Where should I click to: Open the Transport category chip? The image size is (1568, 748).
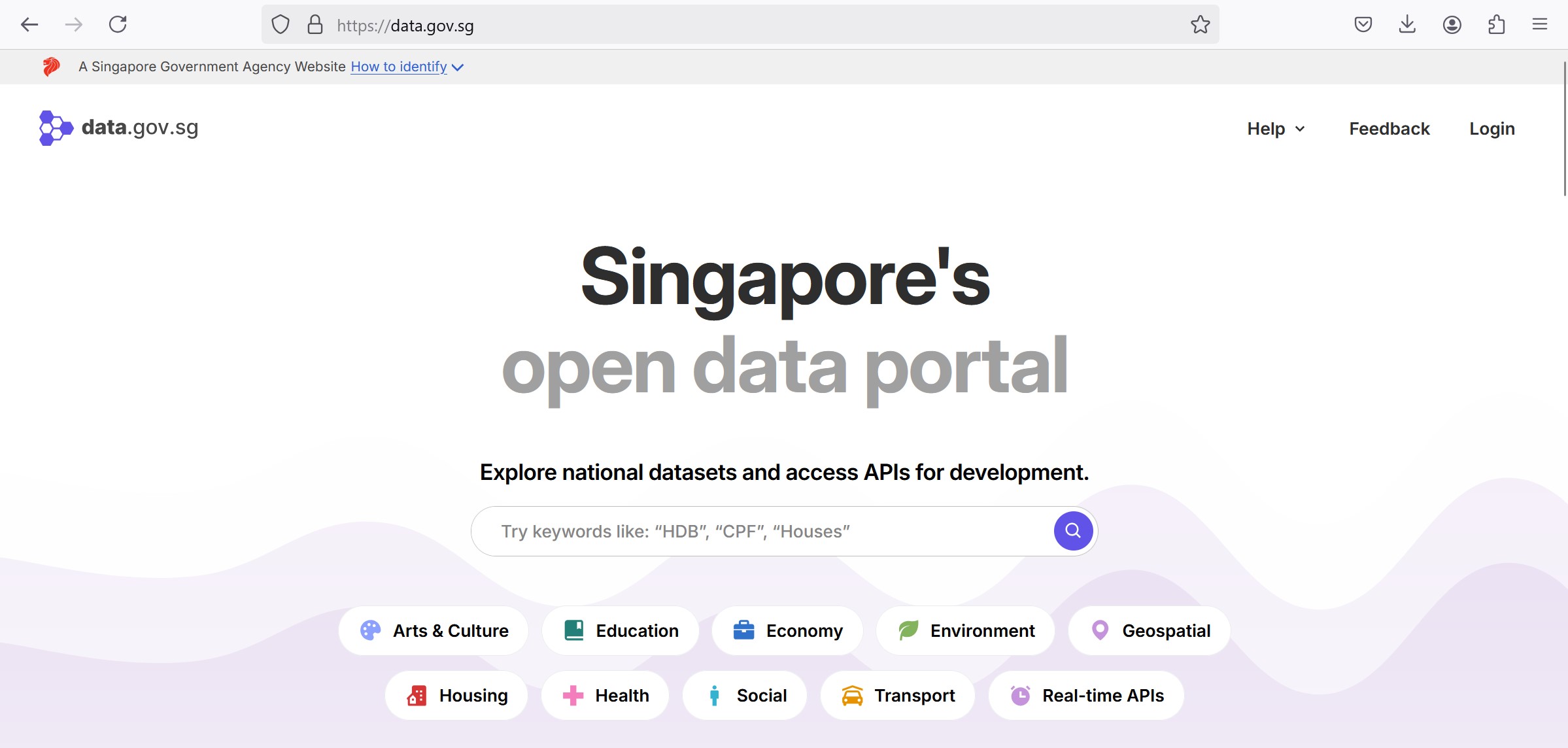pyautogui.click(x=897, y=695)
